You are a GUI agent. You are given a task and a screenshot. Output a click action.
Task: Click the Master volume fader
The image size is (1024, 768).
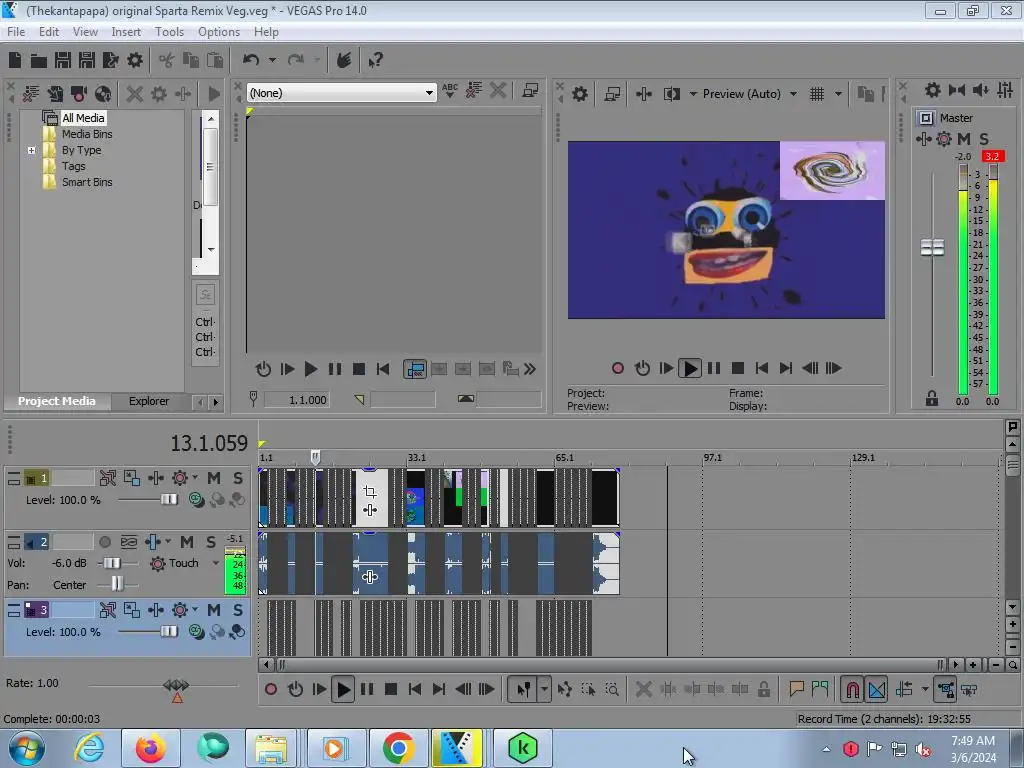tap(932, 248)
